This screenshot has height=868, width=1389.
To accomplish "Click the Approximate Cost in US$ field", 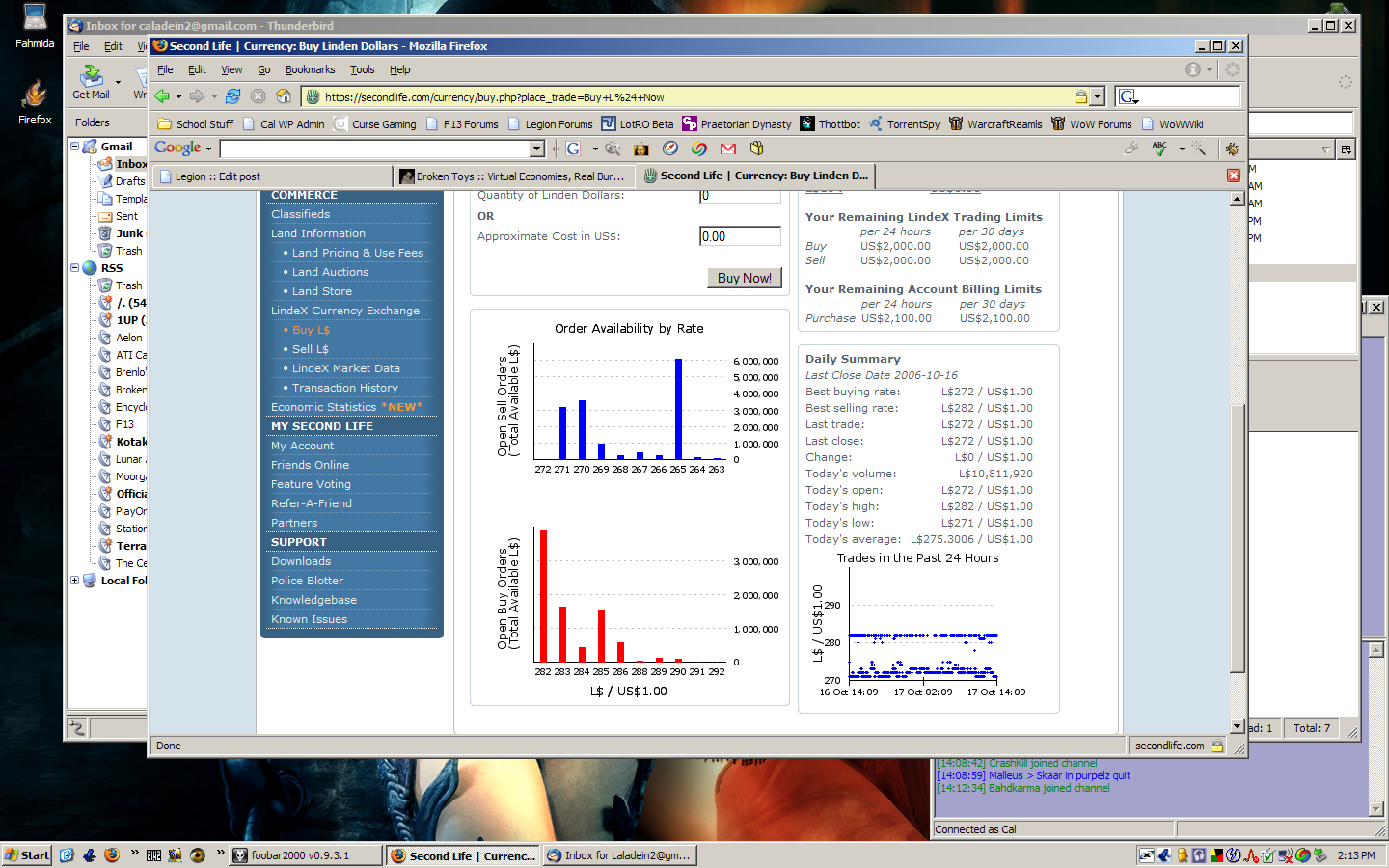I will 740,236.
